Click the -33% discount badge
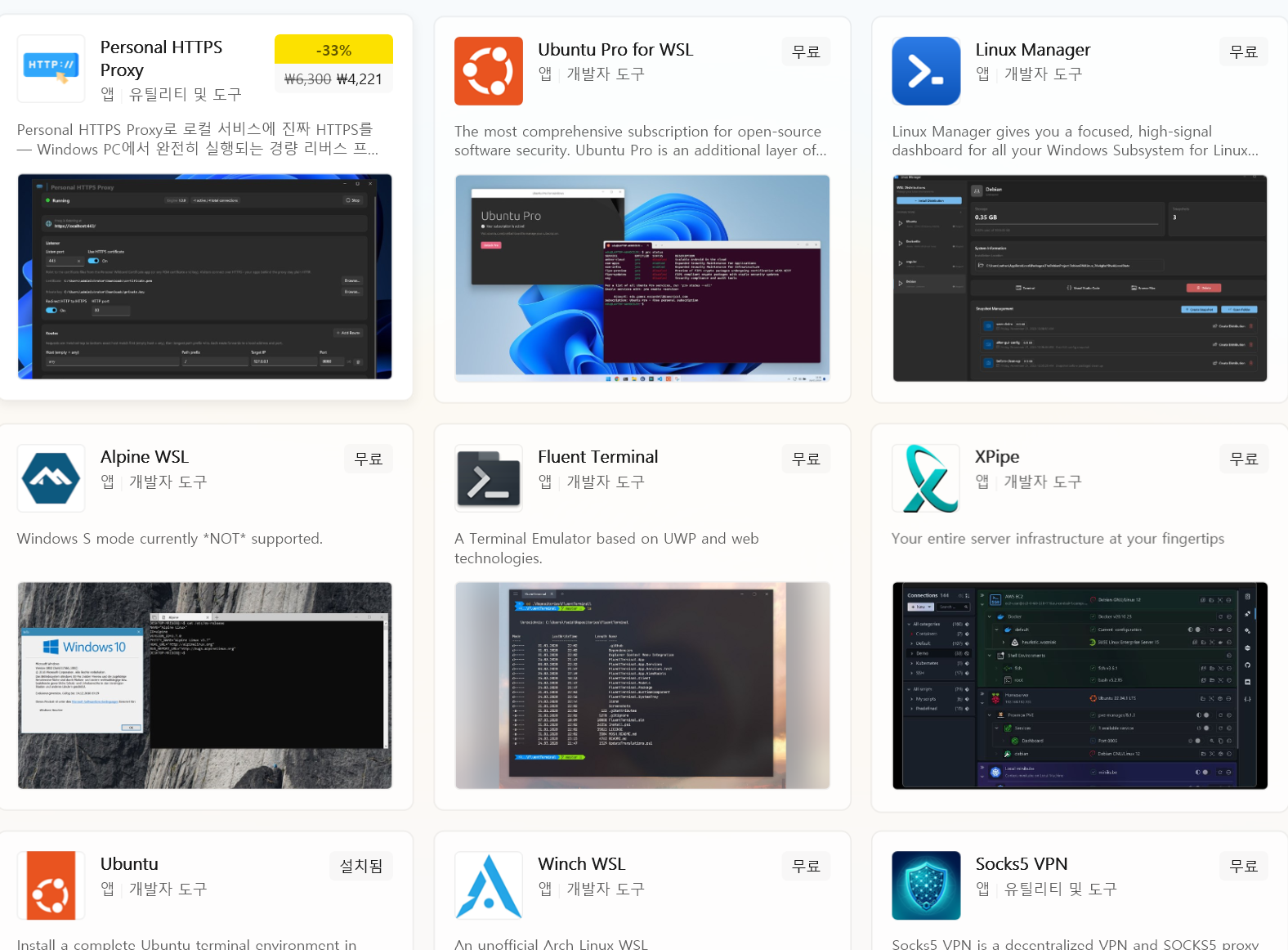This screenshot has height=950, width=1288. click(333, 49)
